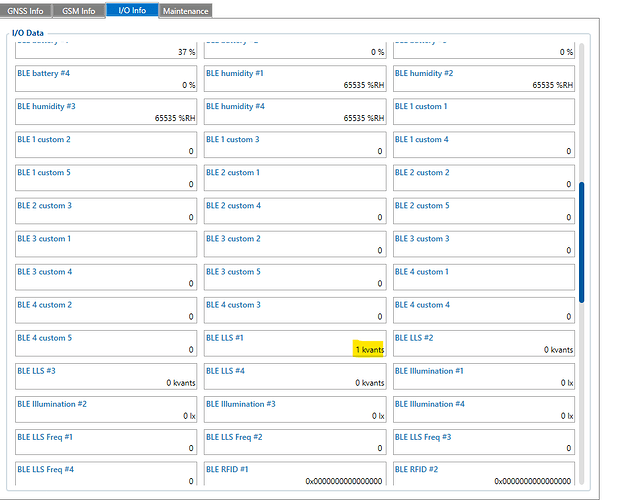Click the BLE battery #4 field
The height and width of the screenshot is (500, 627).
(x=107, y=79)
